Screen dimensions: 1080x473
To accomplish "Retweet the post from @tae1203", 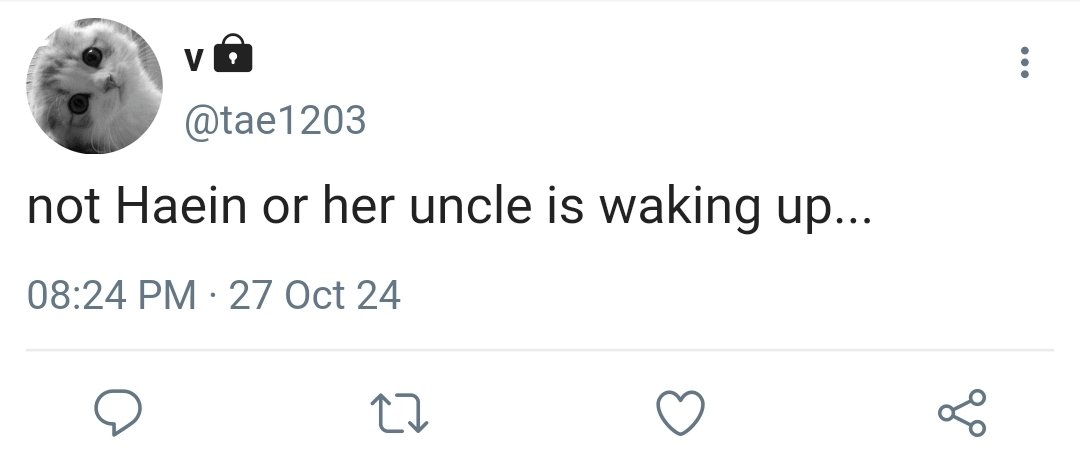I will pyautogui.click(x=399, y=413).
